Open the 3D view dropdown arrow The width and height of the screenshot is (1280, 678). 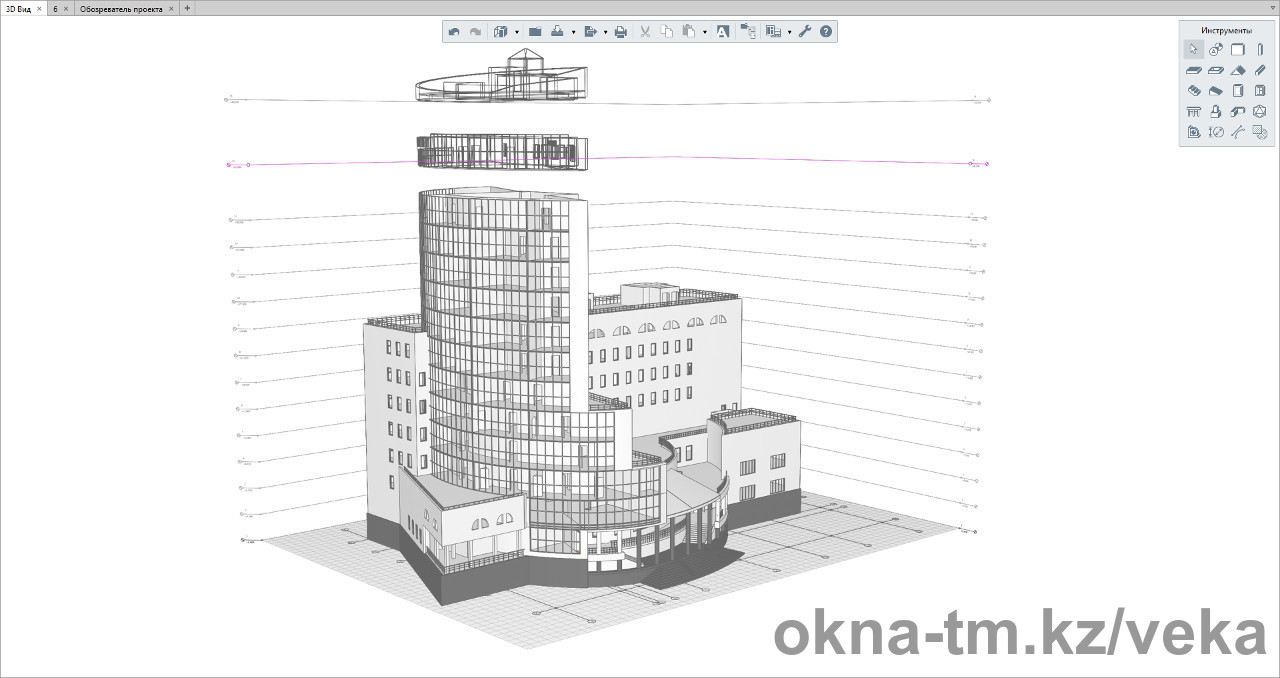516,31
